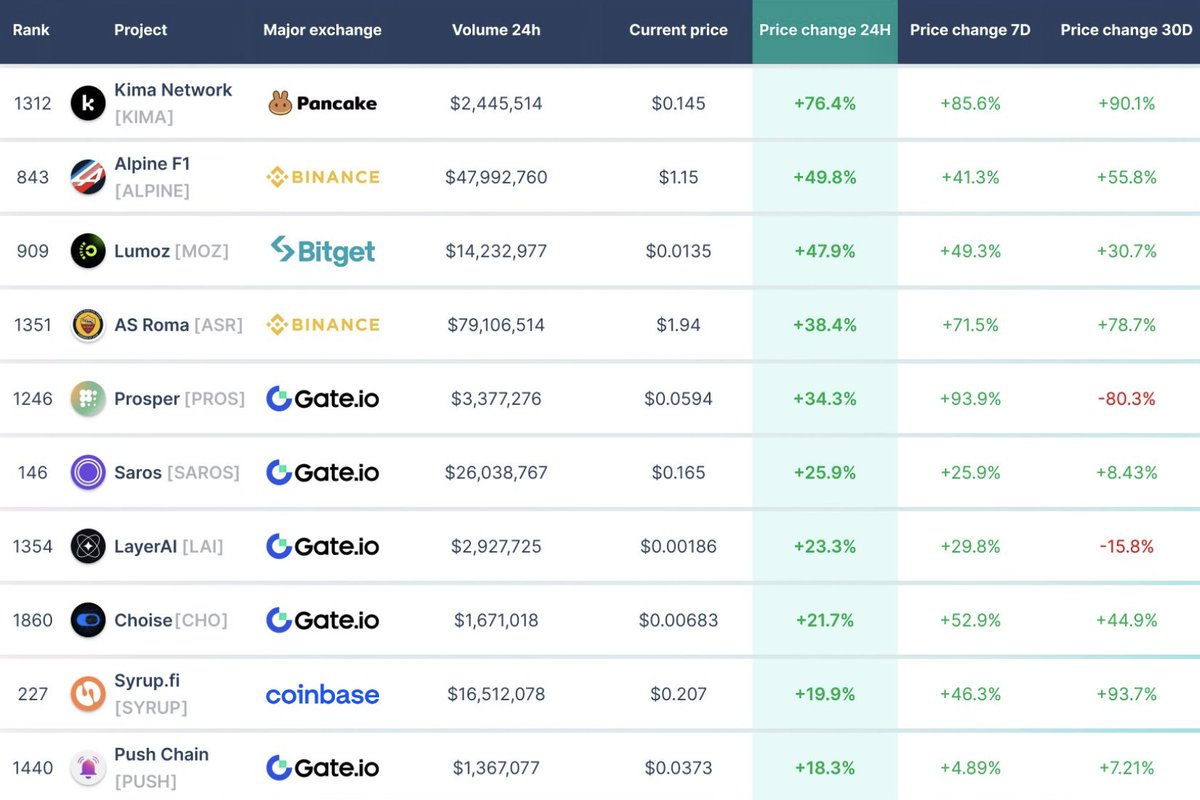Open the Choise [CHO] project name
1200x800 pixels.
point(171,620)
